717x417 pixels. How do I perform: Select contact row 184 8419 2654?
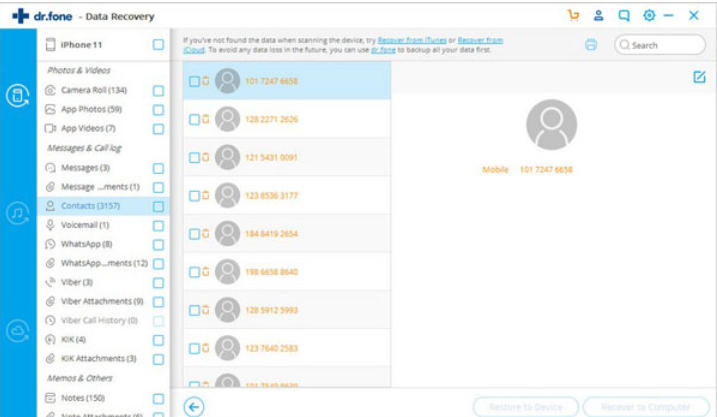(x=287, y=234)
